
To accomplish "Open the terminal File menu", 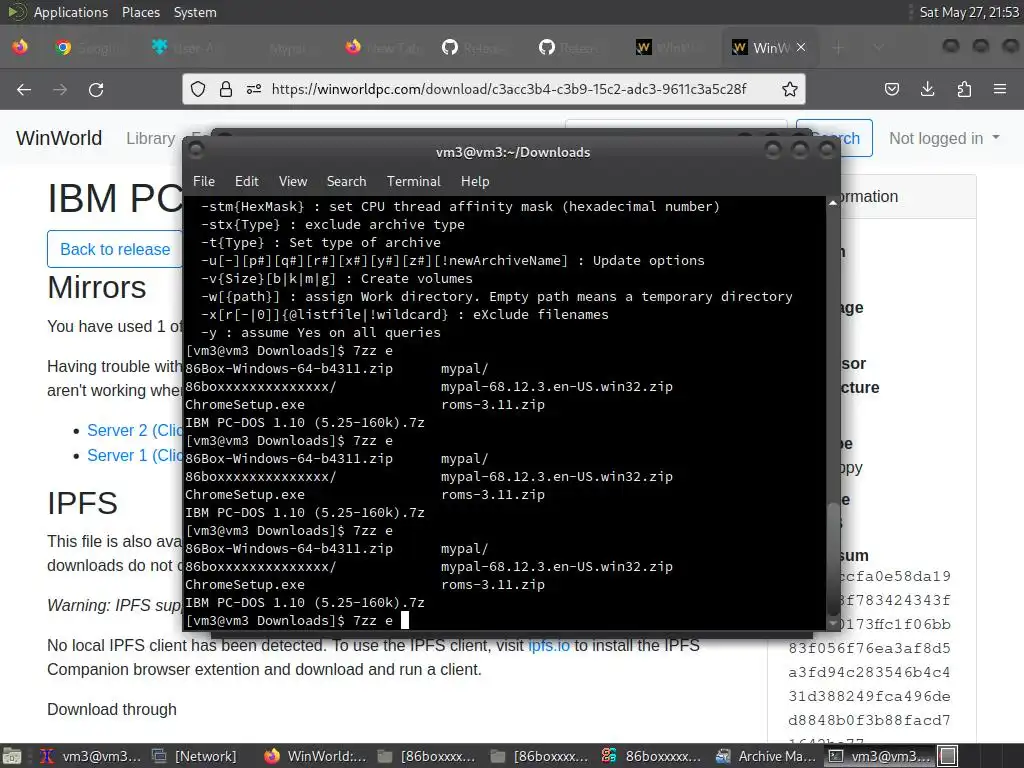I will (204, 182).
